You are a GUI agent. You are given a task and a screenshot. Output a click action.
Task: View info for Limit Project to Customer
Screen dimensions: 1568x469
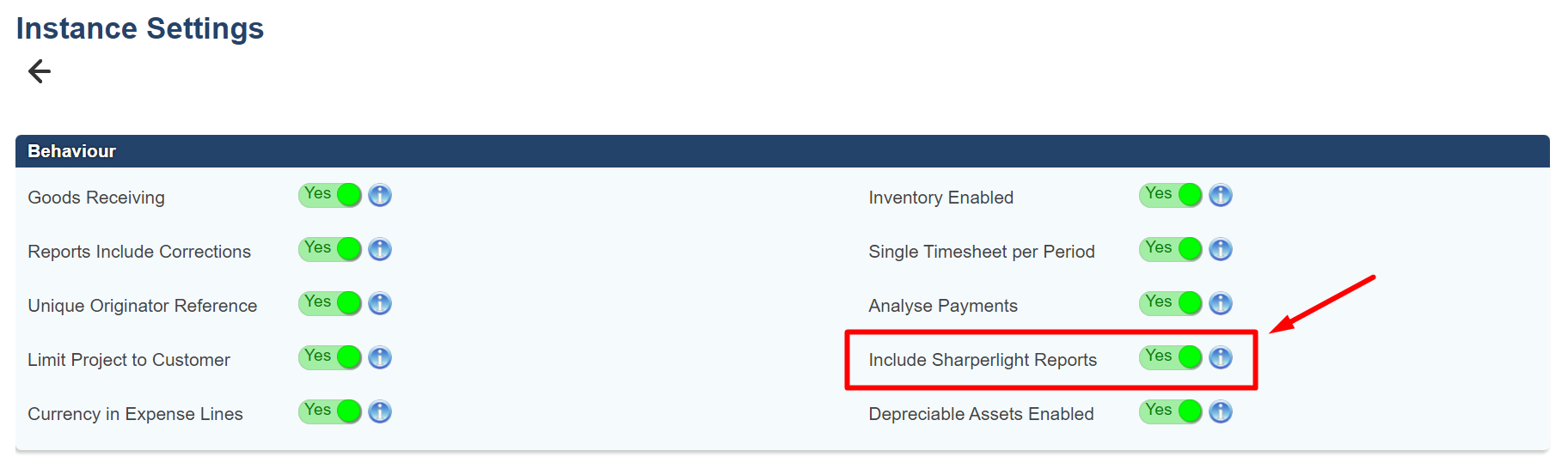click(380, 358)
